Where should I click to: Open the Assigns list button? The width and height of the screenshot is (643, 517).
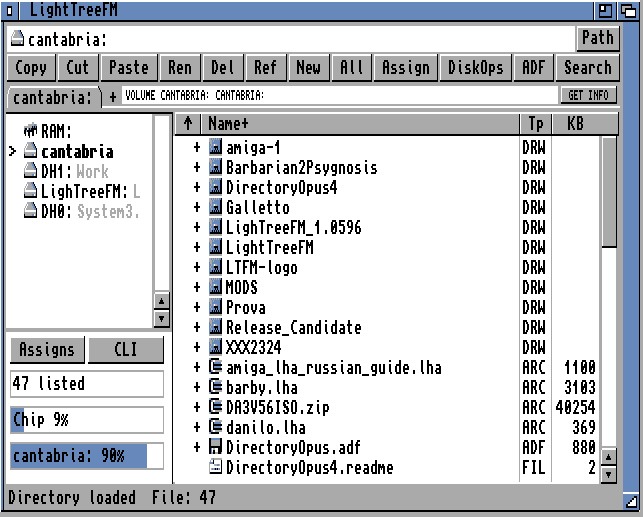coord(47,350)
